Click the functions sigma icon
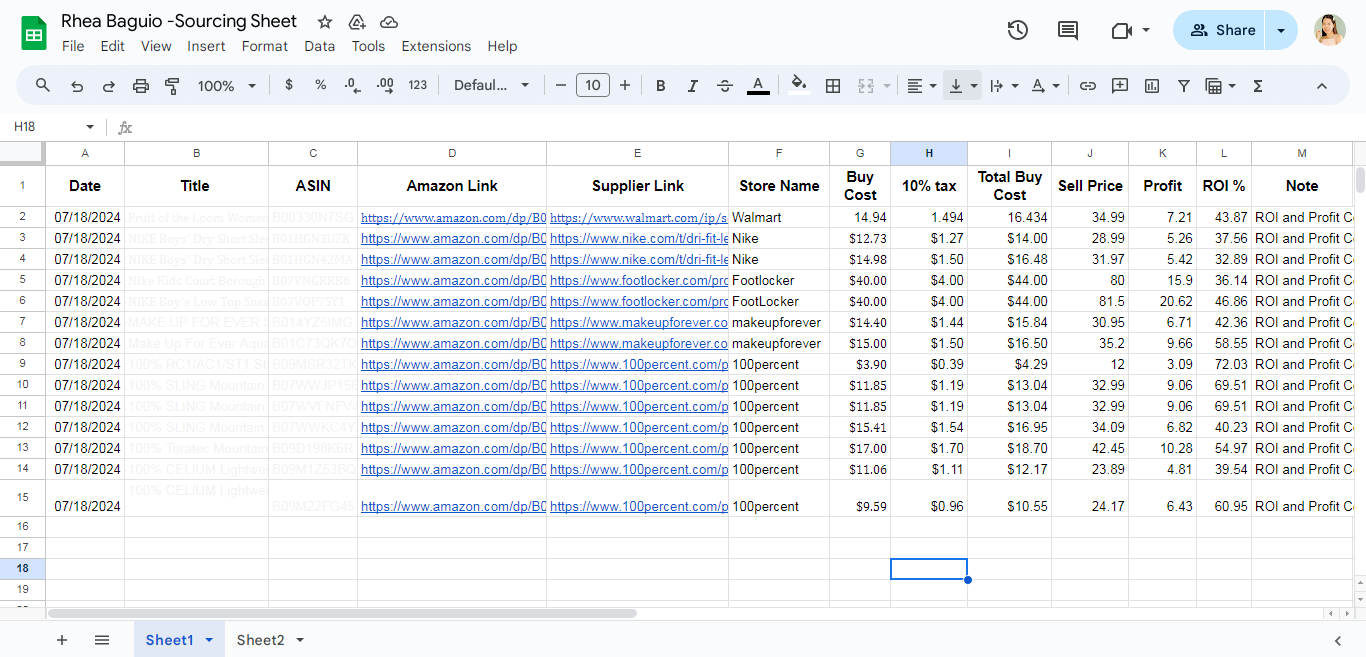This screenshot has width=1366, height=657. click(1258, 86)
